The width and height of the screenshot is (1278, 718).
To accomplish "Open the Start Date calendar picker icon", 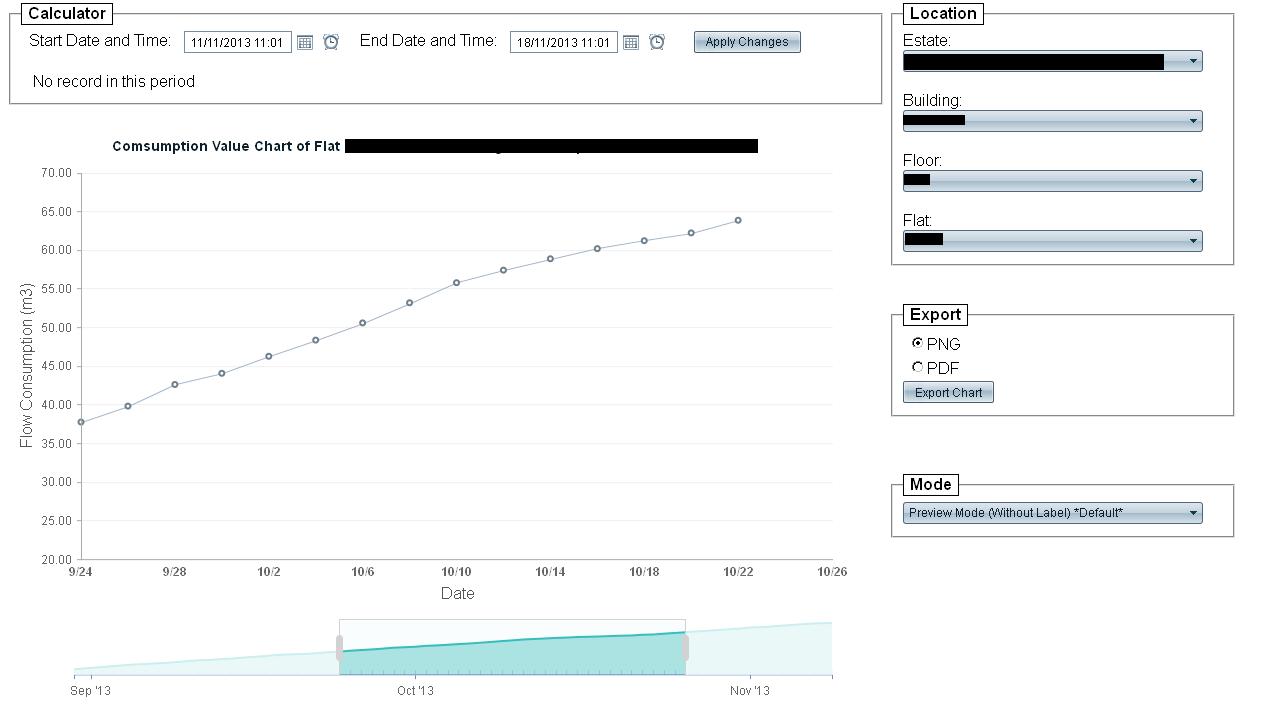I will pyautogui.click(x=305, y=42).
